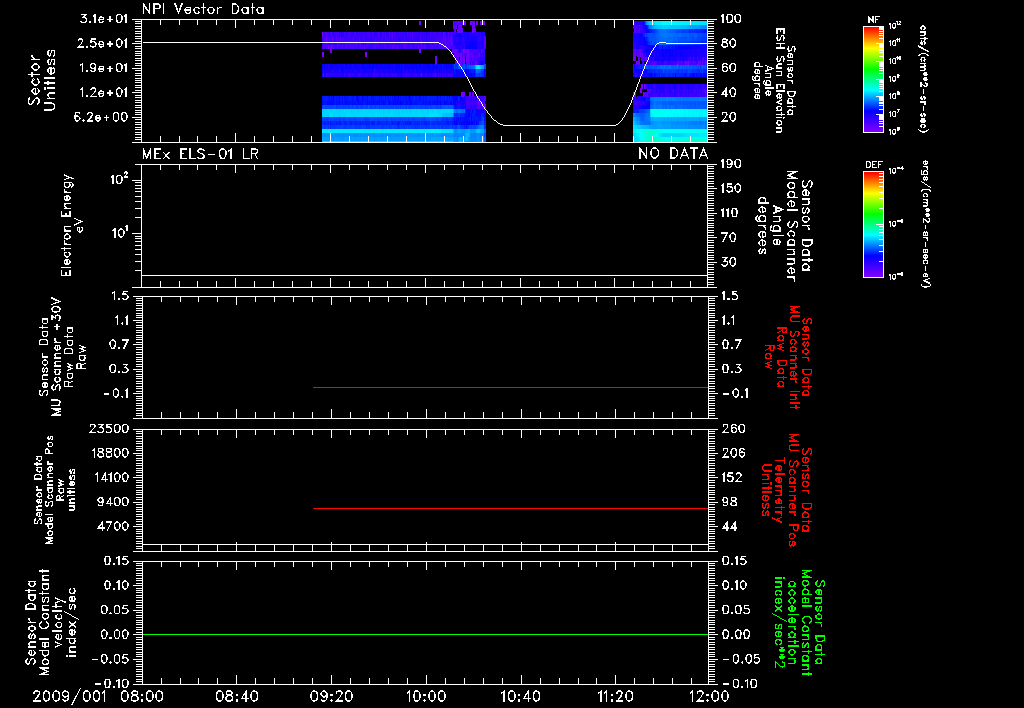This screenshot has width=1024, height=708.
Task: Click the '3.1e+01' sector tick value
Action: click(104, 18)
